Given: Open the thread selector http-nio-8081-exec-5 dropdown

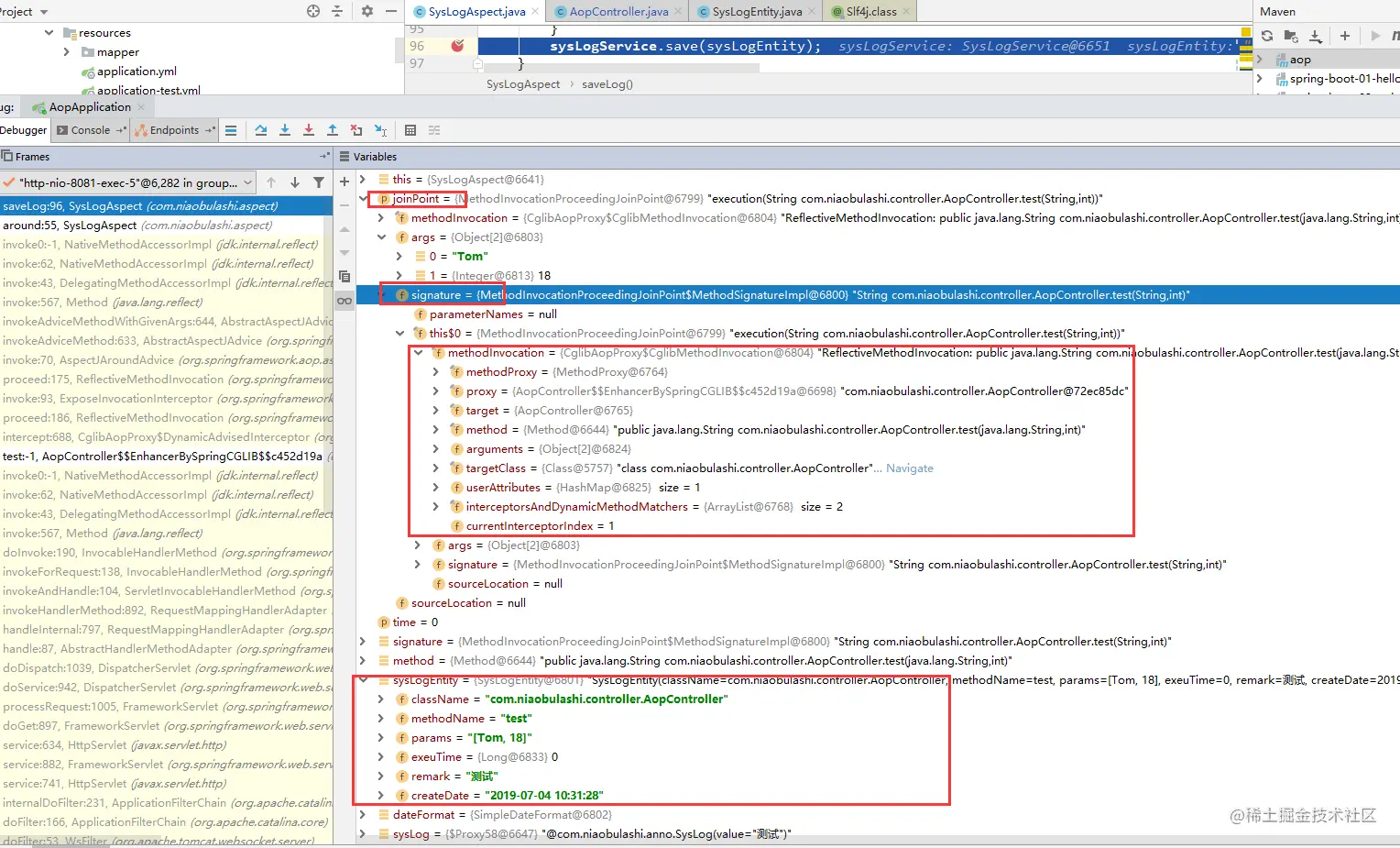Looking at the screenshot, I should coord(129,182).
